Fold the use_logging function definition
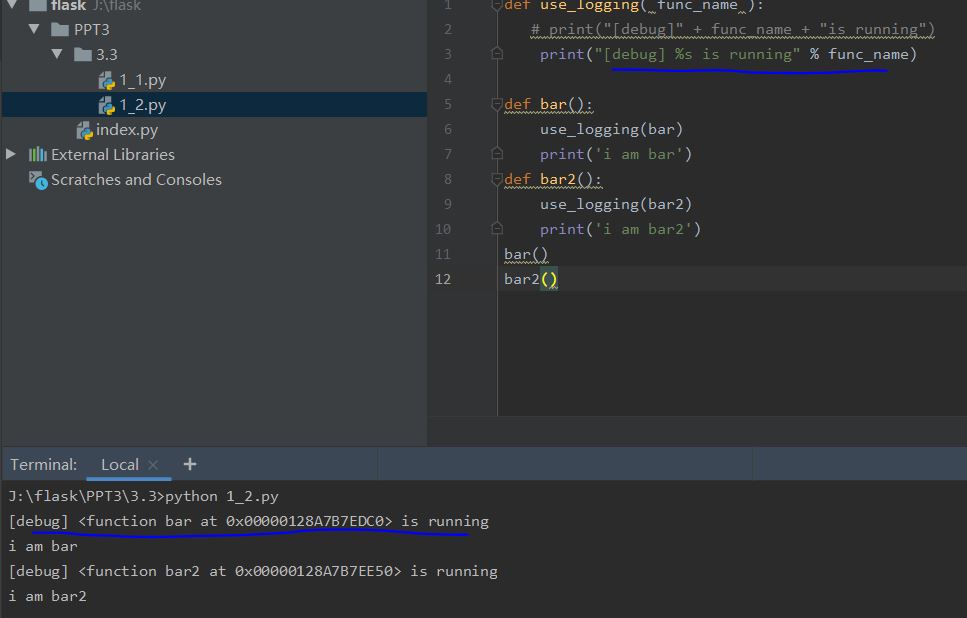The width and height of the screenshot is (967, 618). click(x=496, y=6)
